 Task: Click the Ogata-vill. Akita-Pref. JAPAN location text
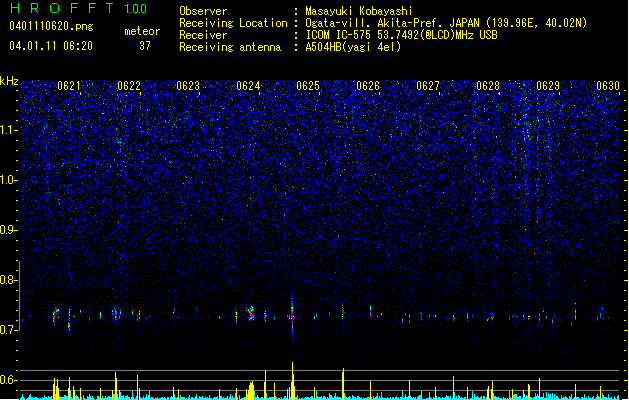tap(446, 23)
